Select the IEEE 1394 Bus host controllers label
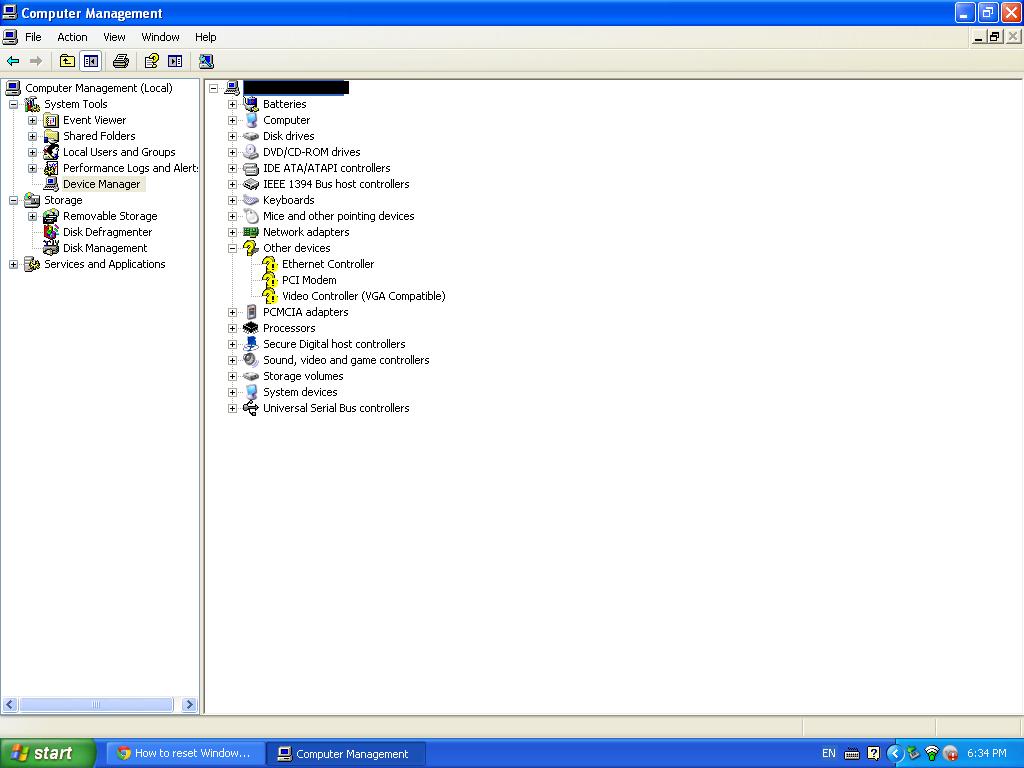Screen dimensions: 1024x768 [x=336, y=184]
